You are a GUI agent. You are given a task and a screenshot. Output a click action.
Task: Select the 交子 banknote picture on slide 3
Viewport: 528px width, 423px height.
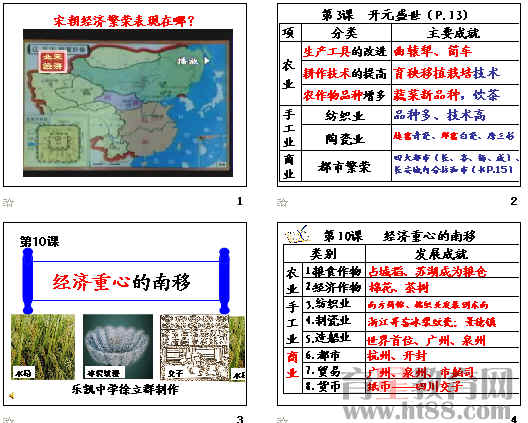(x=195, y=347)
